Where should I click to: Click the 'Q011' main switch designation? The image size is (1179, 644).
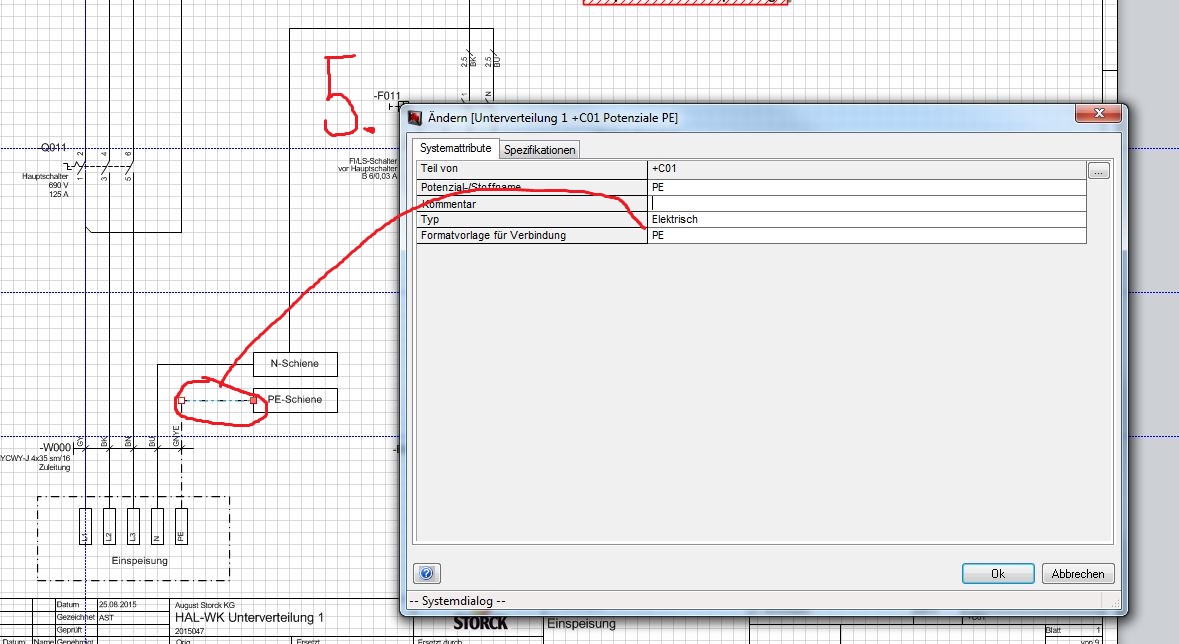(x=53, y=147)
